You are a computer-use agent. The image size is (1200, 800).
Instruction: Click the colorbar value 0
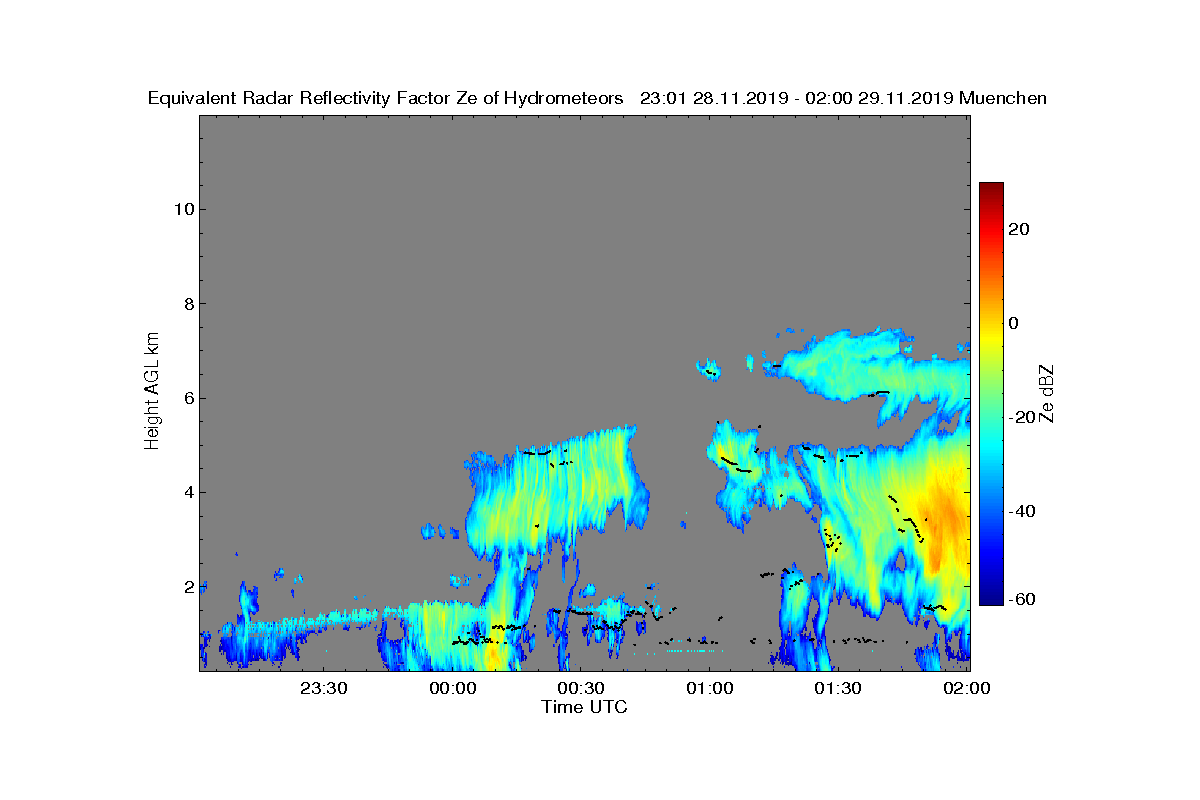(1014, 323)
